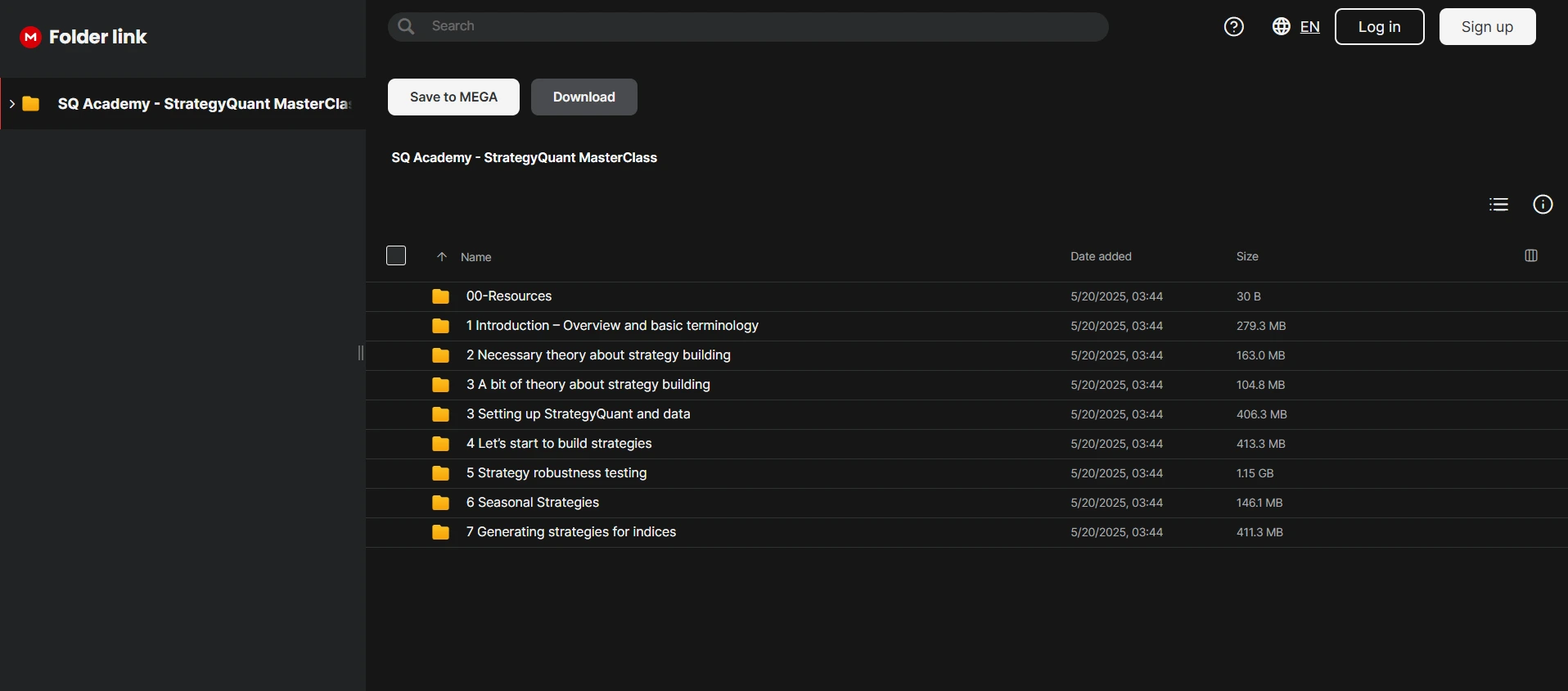Click the globe language icon
This screenshot has height=691, width=1568.
[x=1282, y=27]
